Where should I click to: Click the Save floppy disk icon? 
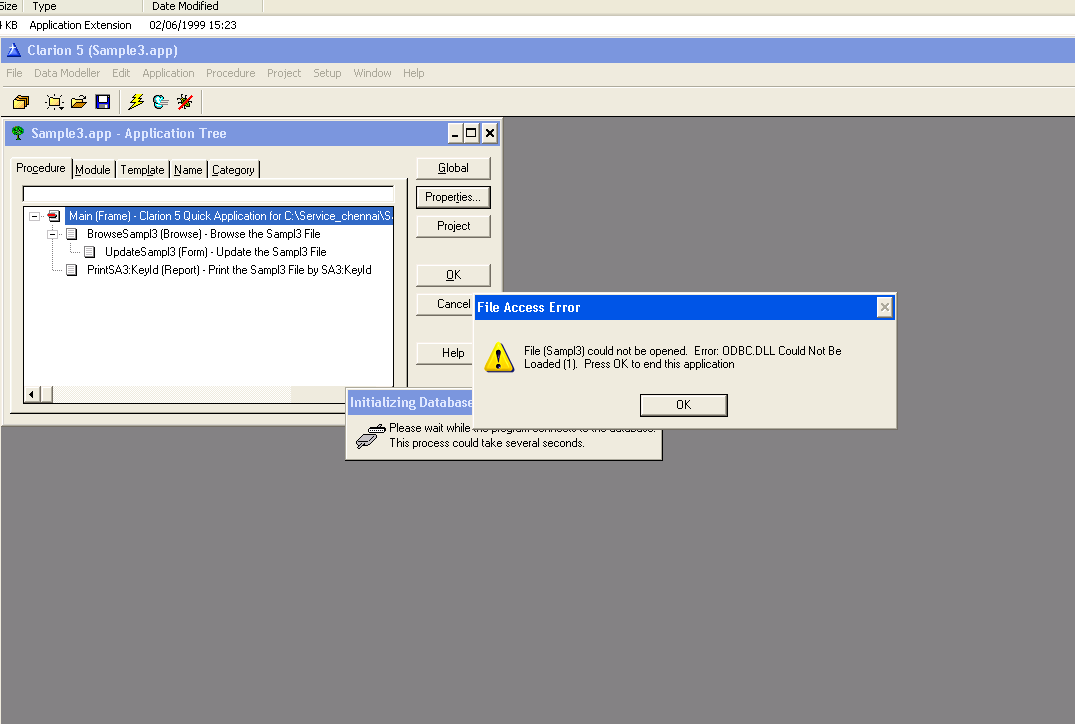point(102,102)
